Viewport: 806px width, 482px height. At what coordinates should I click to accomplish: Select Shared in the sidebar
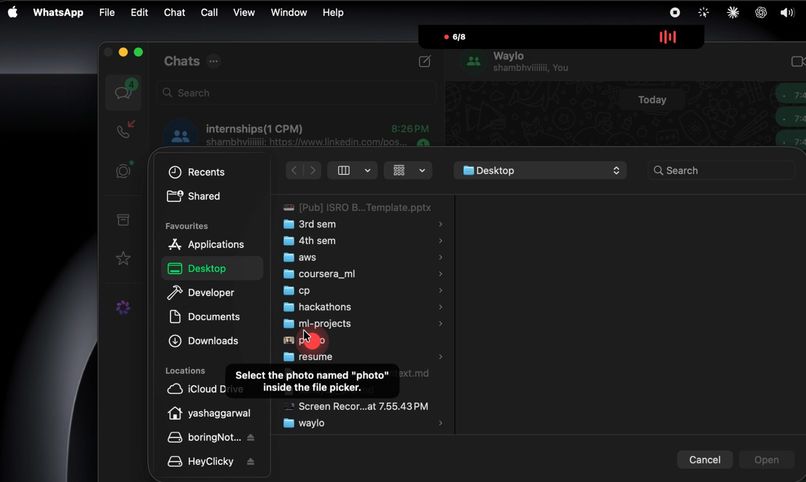(x=212, y=196)
